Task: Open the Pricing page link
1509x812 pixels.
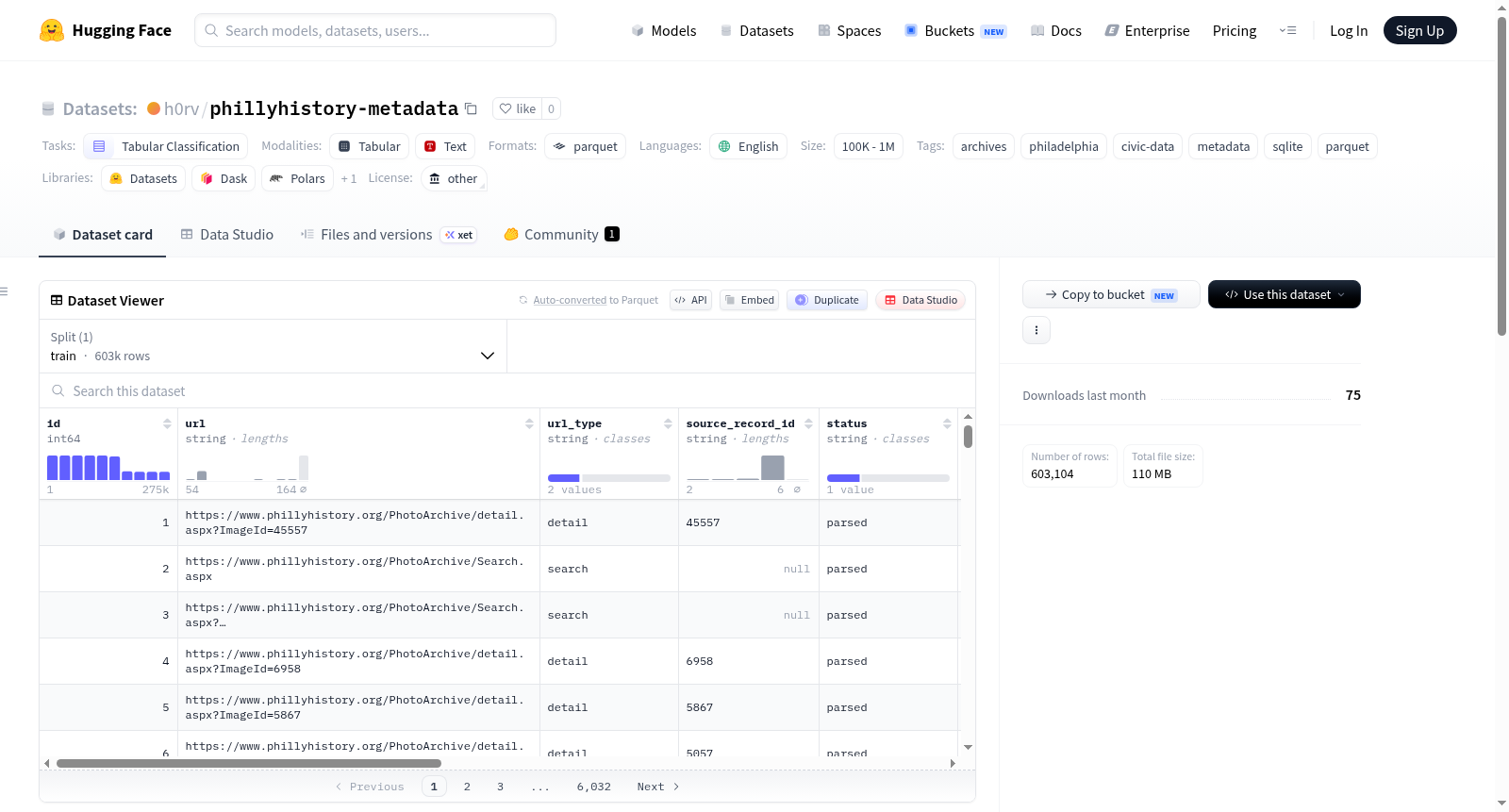Action: 1235,30
